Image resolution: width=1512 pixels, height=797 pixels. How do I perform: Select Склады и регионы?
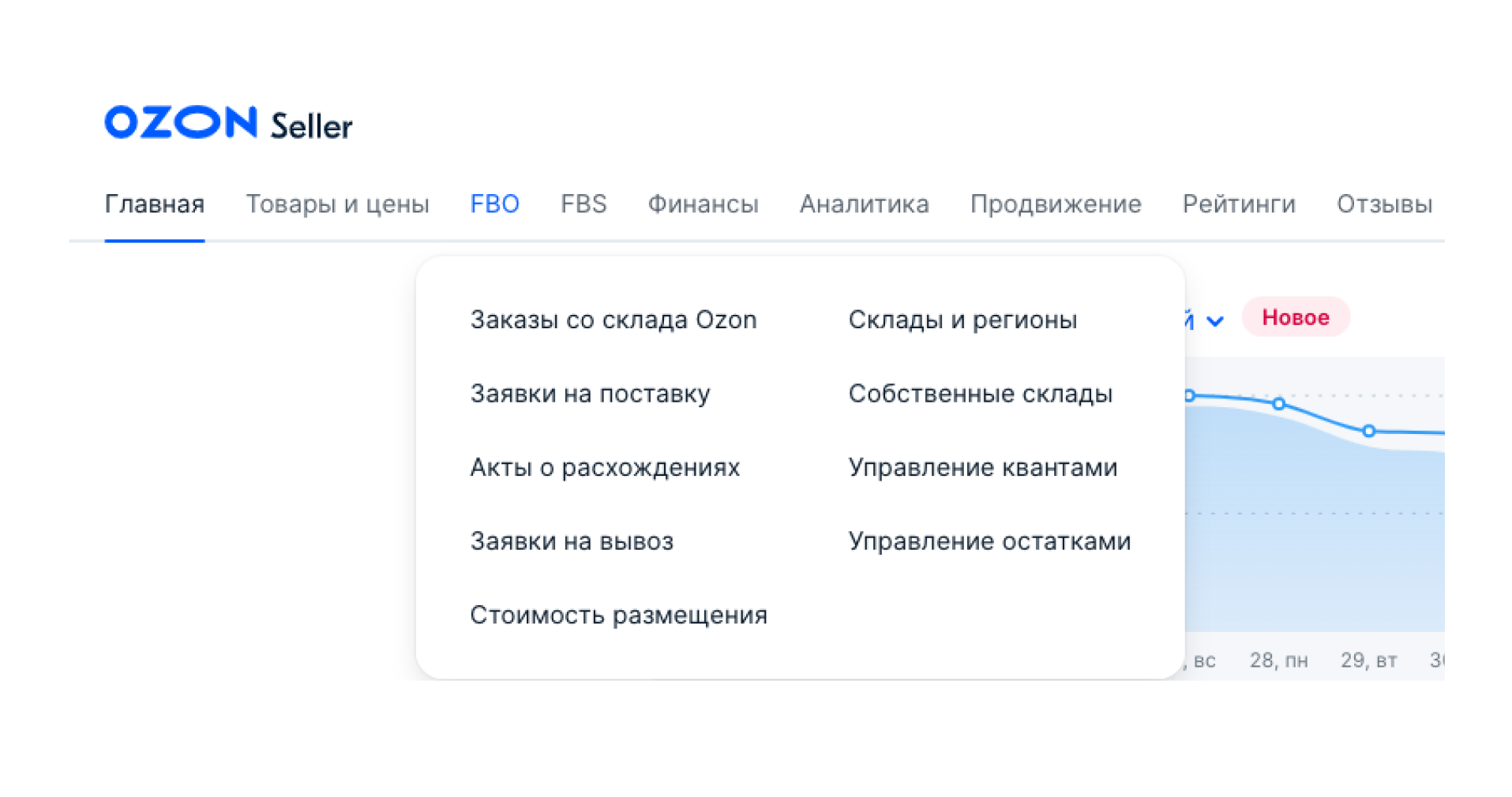click(x=962, y=320)
